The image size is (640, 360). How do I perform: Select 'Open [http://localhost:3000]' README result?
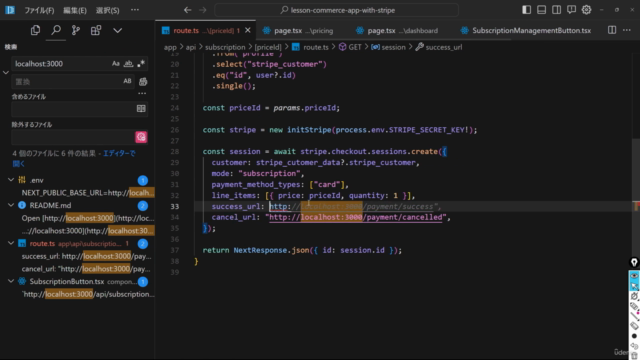(x=88, y=218)
